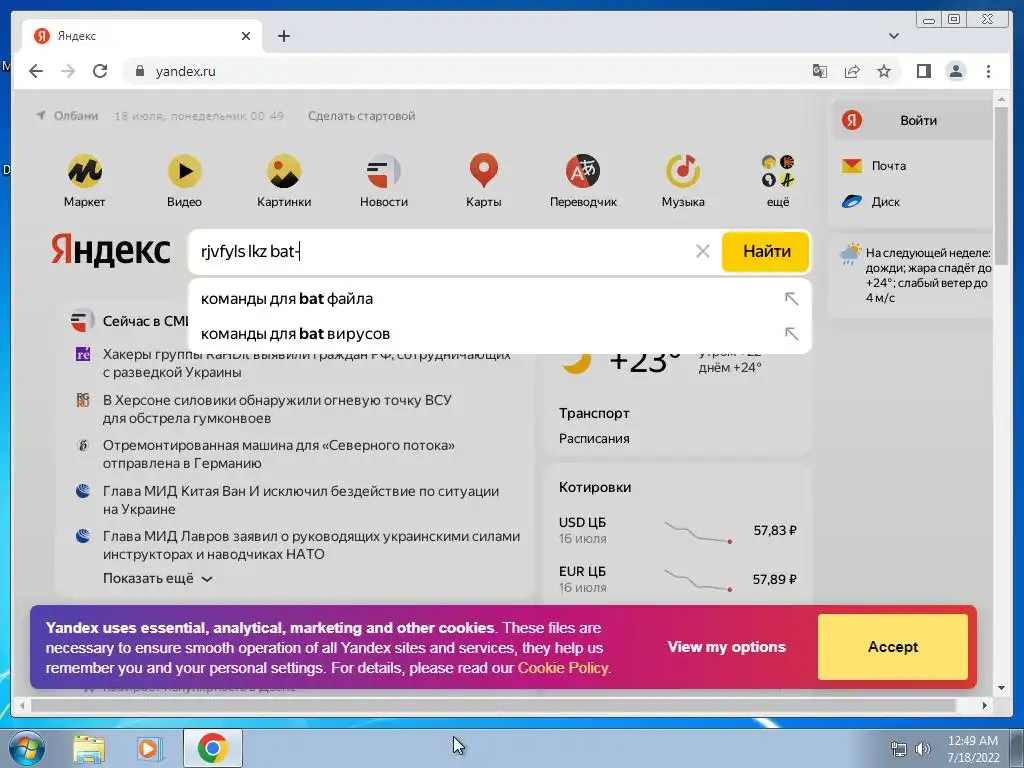Open news about машина для «Северного потока»

point(278,454)
